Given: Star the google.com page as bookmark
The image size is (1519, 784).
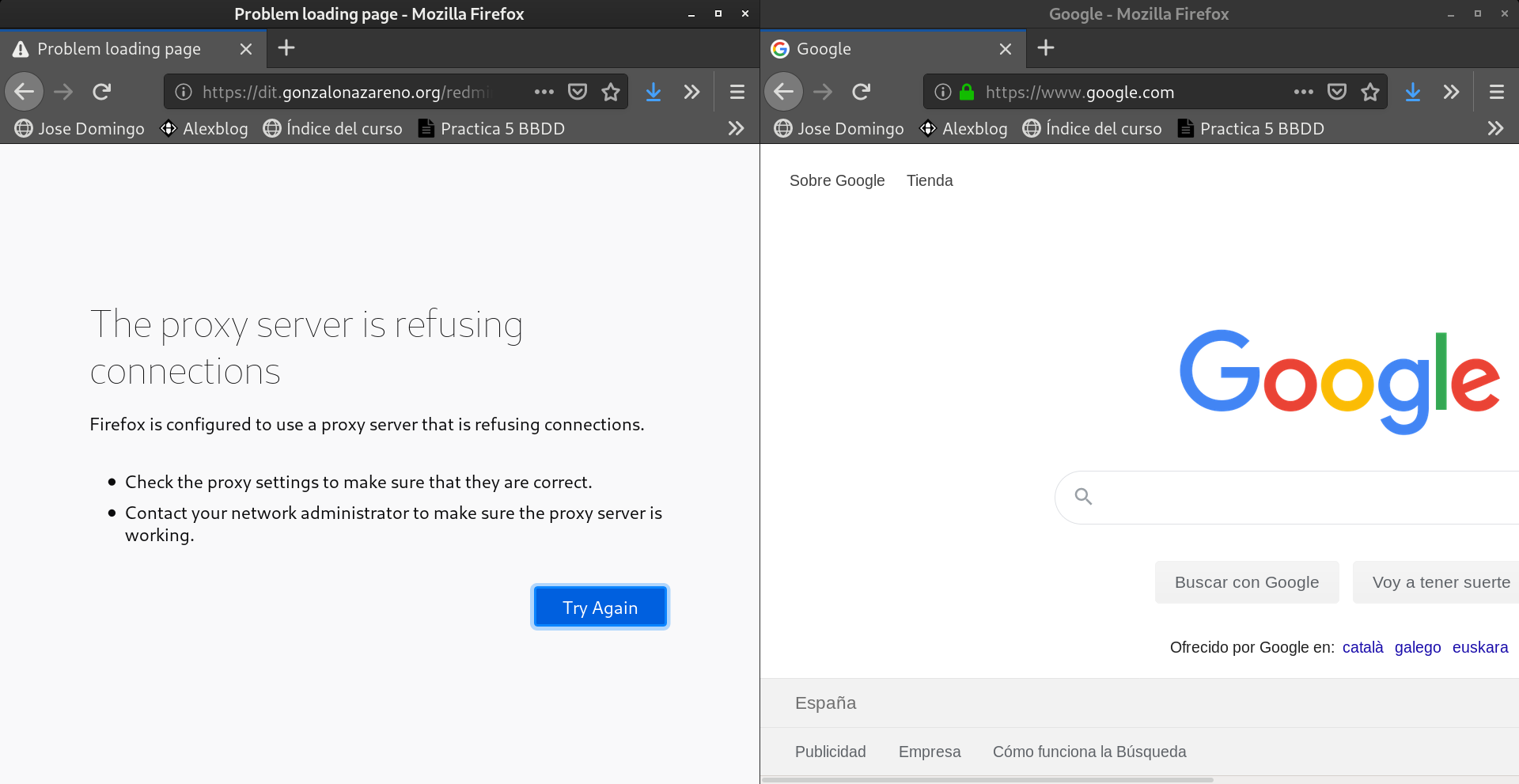Looking at the screenshot, I should click(x=1369, y=92).
